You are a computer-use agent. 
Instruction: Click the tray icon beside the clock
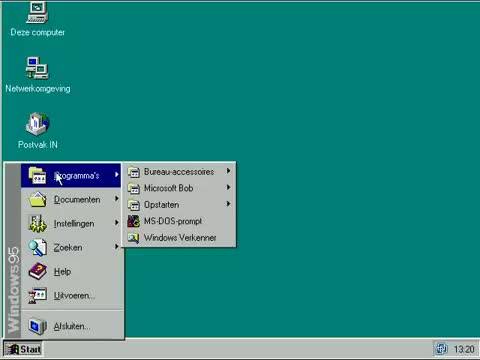click(x=441, y=349)
